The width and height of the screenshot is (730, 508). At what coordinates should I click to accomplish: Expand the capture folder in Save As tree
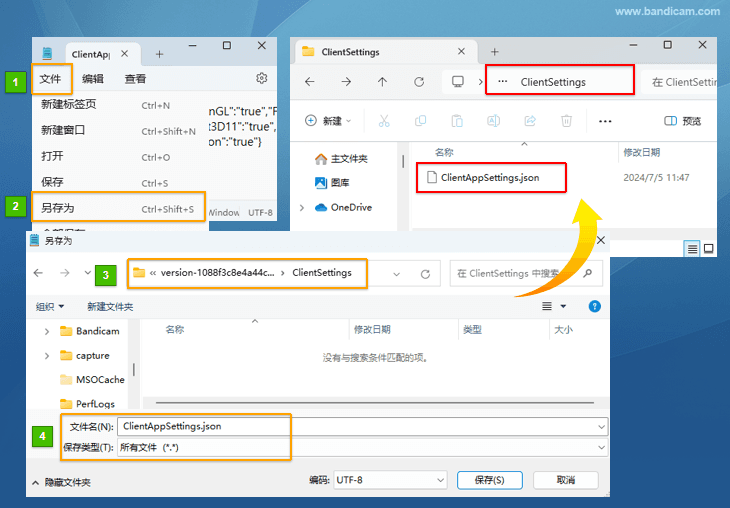coord(47,356)
